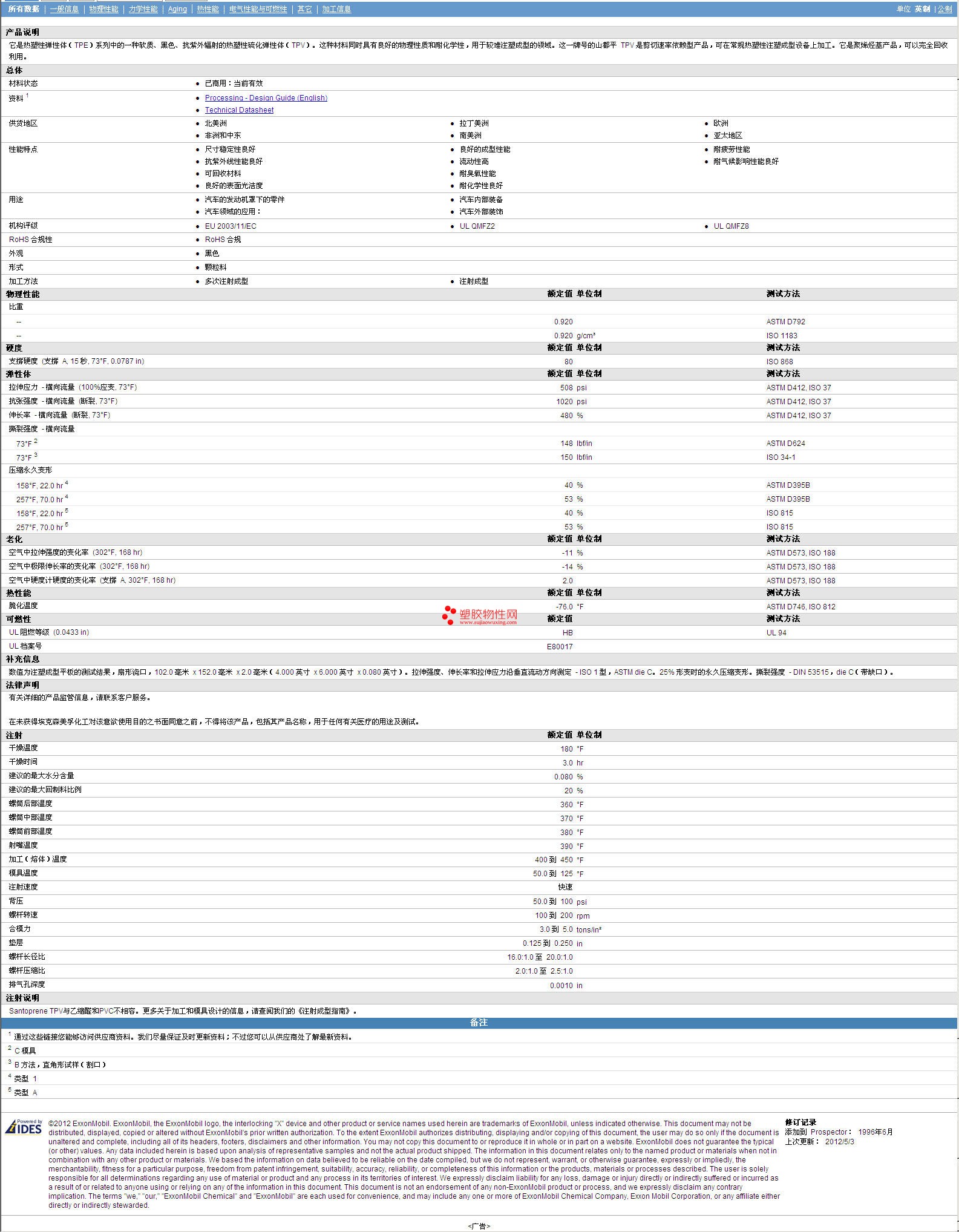This screenshot has height=1232, width=959.
Task: Click the UL file number E80017
Action: [560, 647]
